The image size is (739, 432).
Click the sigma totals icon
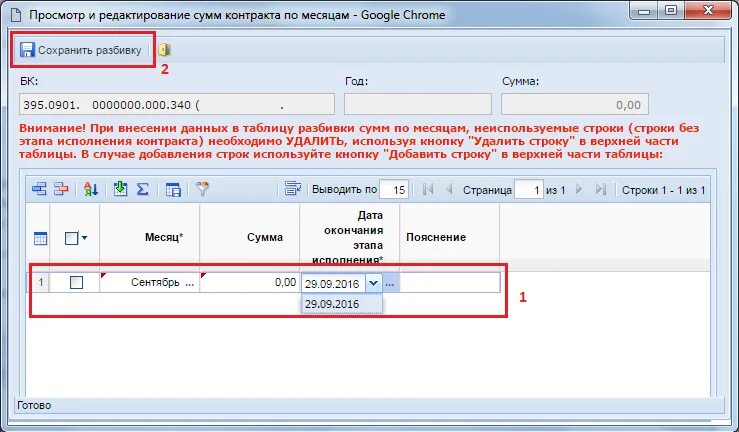142,189
